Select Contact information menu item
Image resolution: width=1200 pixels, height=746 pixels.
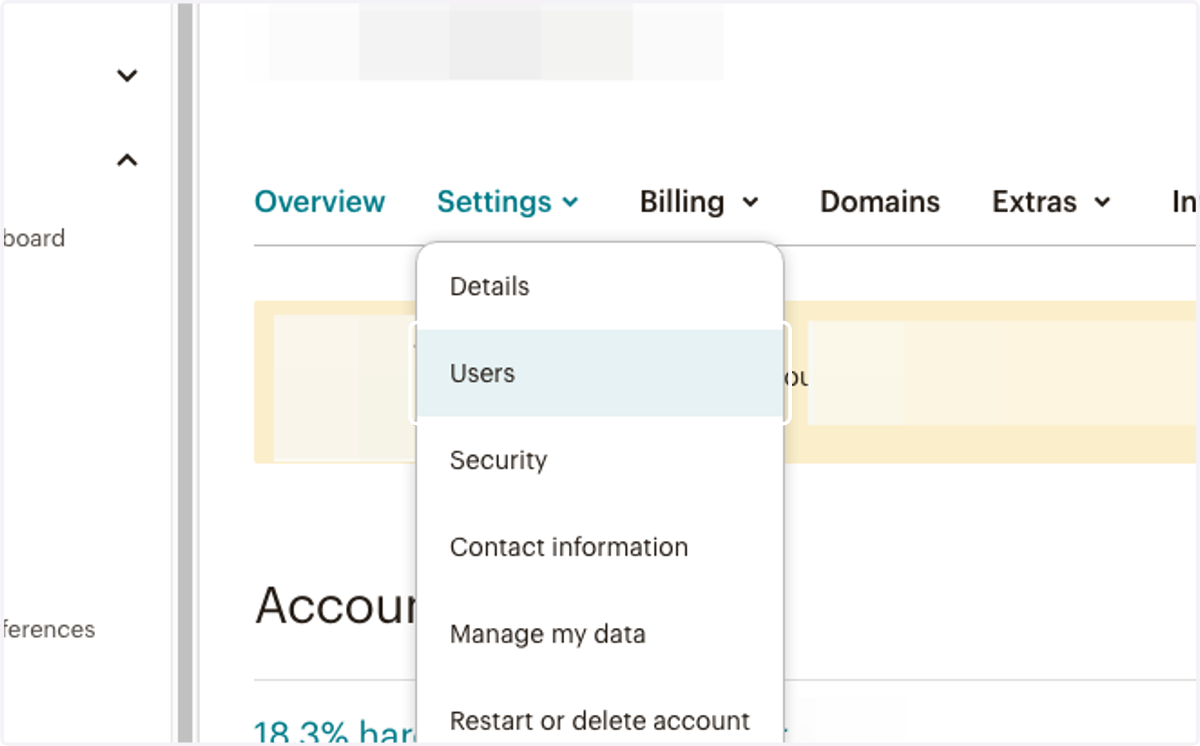600,547
